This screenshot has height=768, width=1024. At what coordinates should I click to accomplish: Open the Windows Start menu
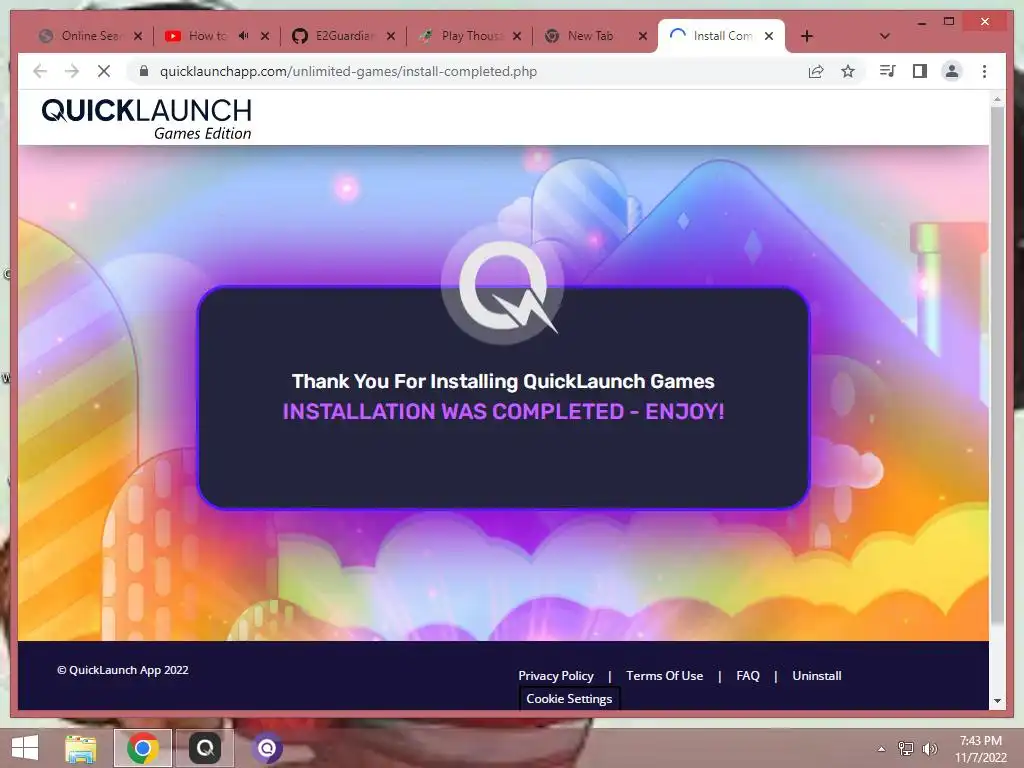click(25, 748)
